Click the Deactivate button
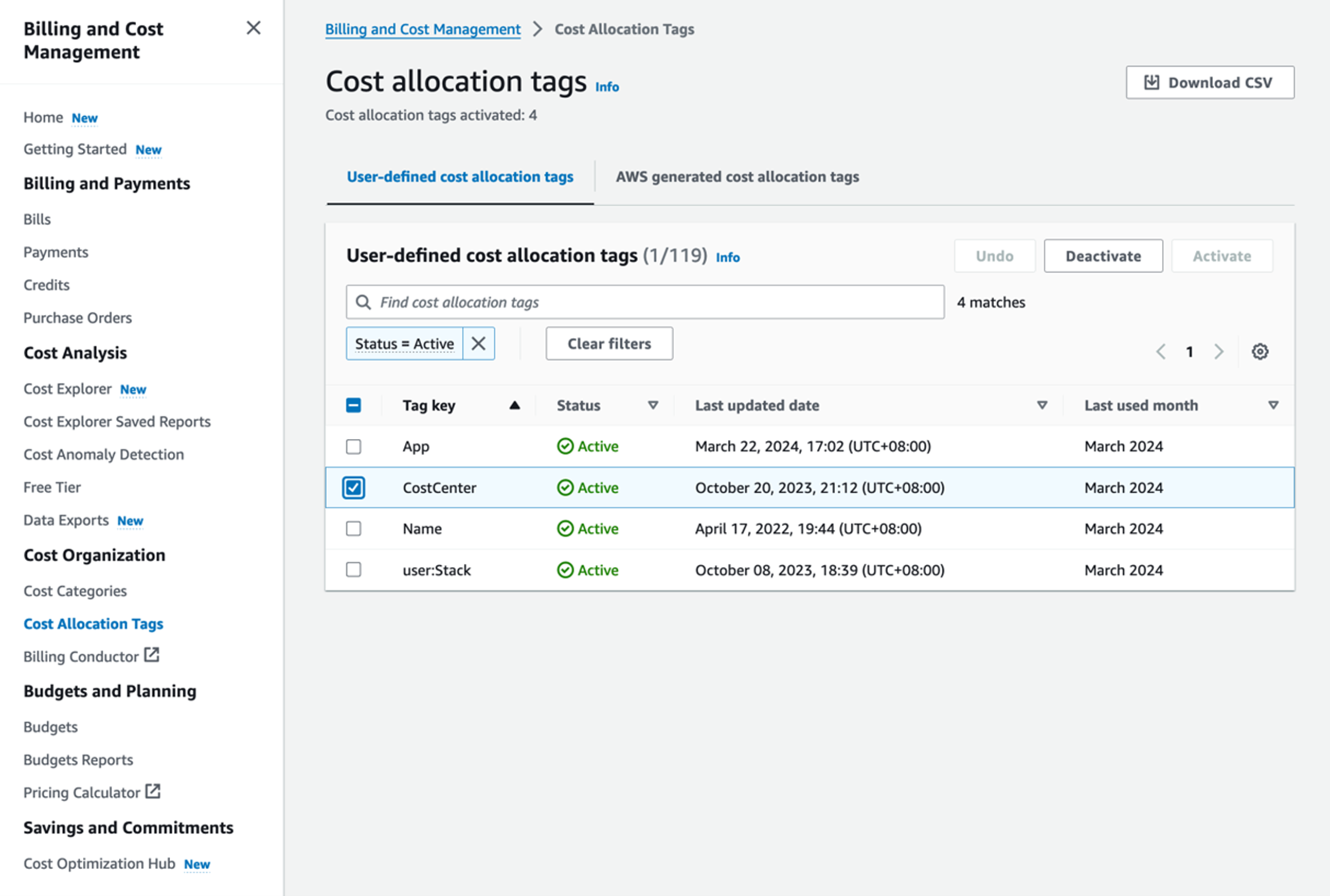 [x=1103, y=256]
